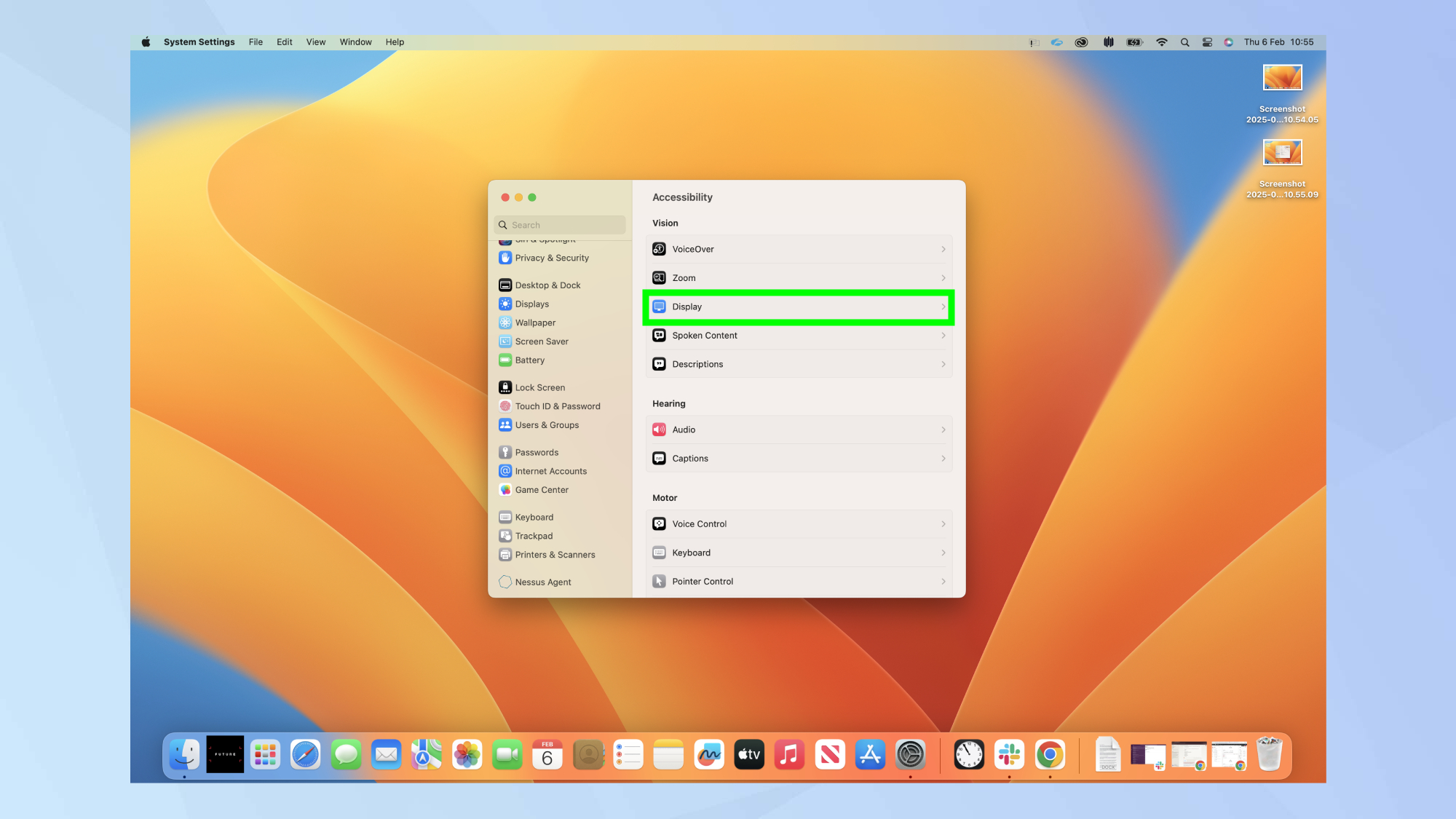Select the Zoom vision option
Viewport: 1456px width, 819px height.
(799, 277)
